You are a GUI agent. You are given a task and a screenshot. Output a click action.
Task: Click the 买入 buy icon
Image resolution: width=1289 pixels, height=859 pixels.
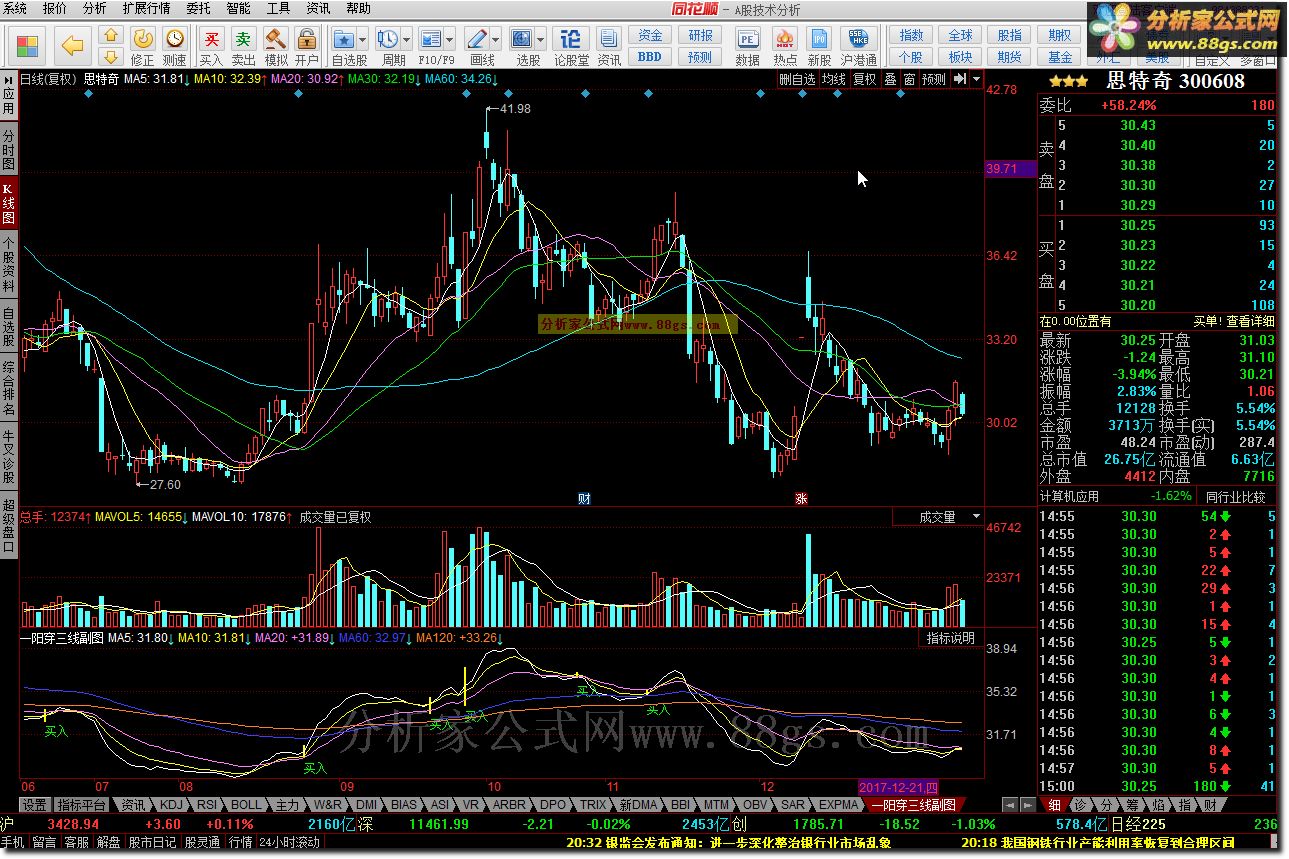tap(211, 45)
